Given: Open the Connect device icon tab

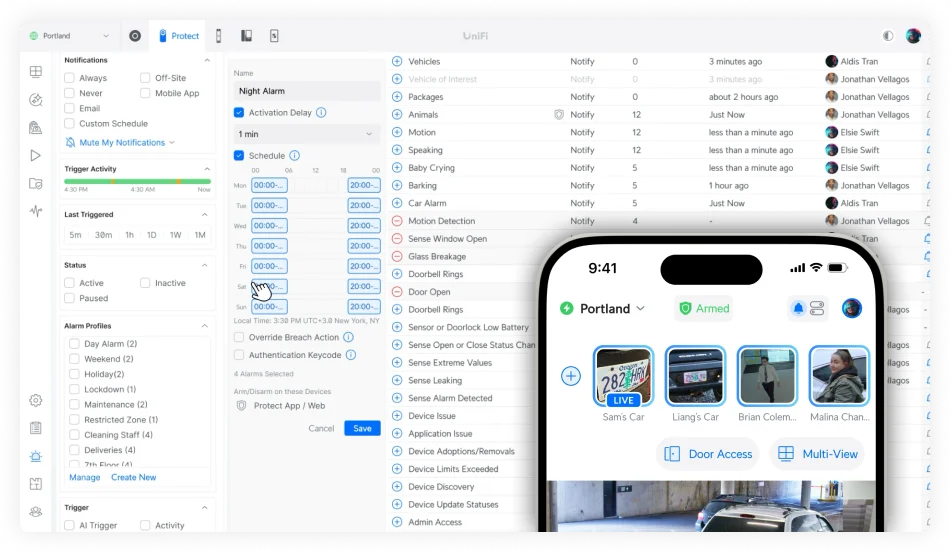Looking at the screenshot, I should (x=274, y=36).
